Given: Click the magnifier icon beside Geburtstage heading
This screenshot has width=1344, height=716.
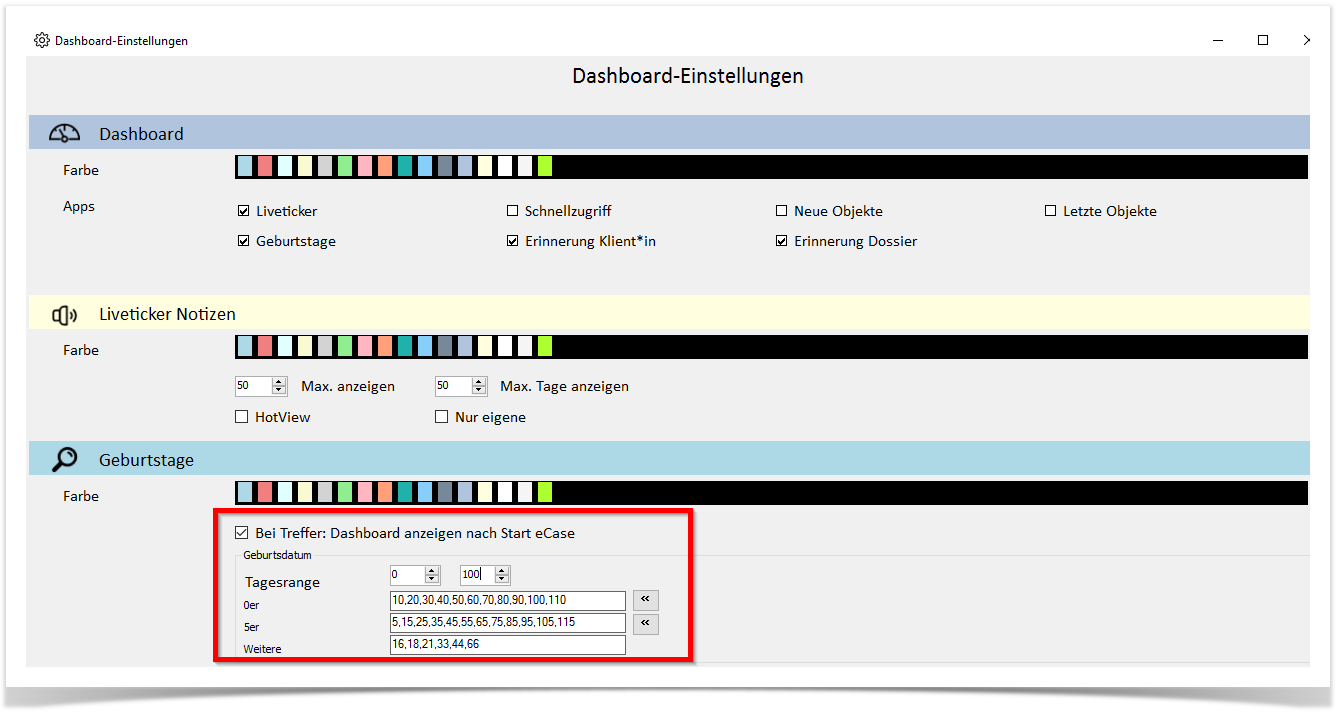Looking at the screenshot, I should pyautogui.click(x=65, y=460).
